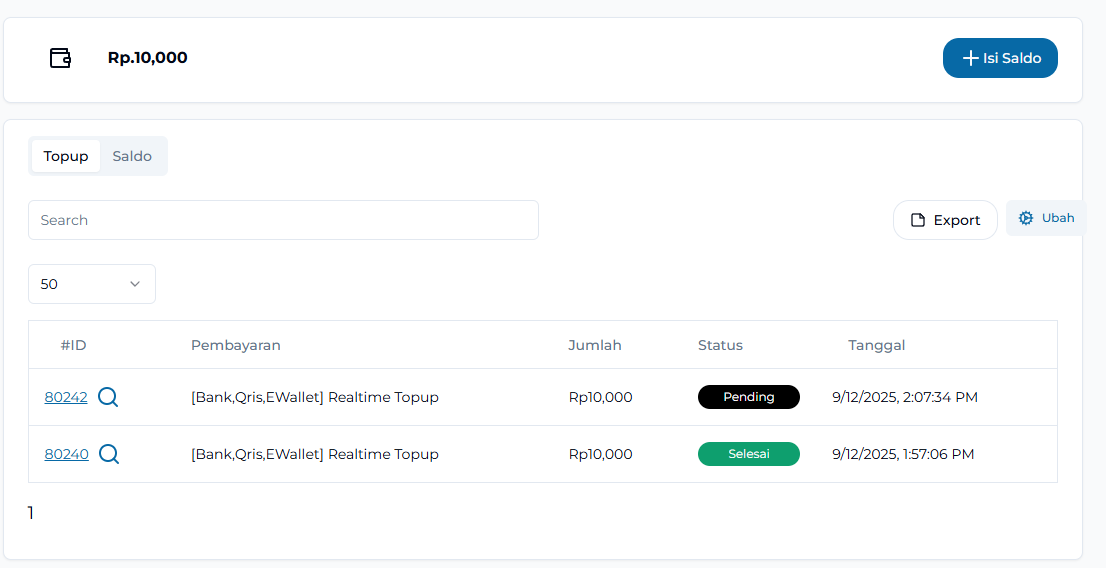Open transaction ID 80240 link
Viewport: 1106px width, 568px height.
(x=66, y=454)
